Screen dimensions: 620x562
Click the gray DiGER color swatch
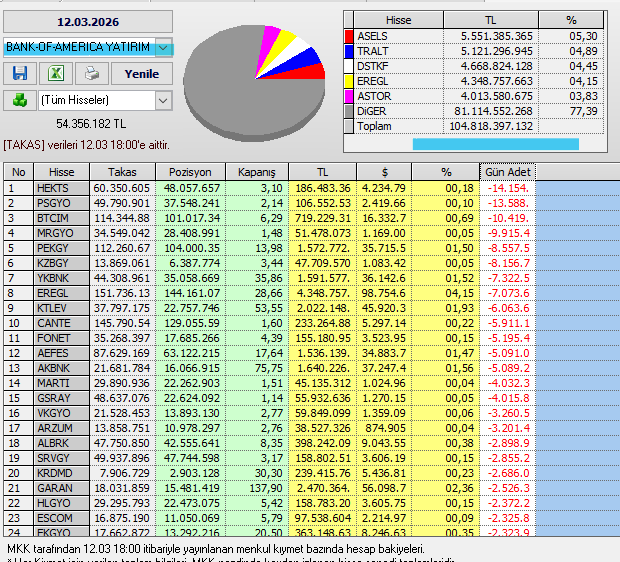[x=349, y=112]
